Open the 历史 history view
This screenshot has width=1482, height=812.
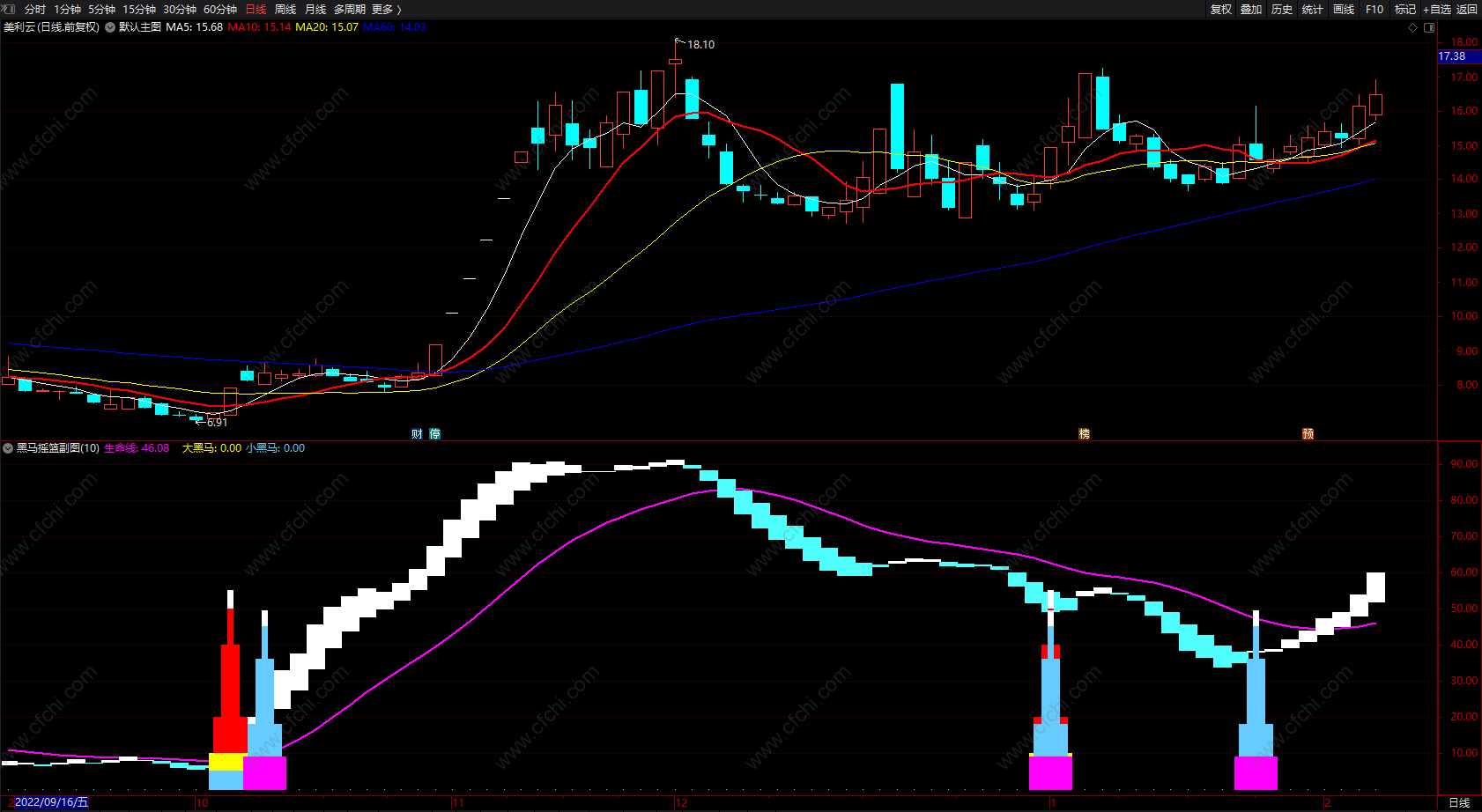(1282, 10)
